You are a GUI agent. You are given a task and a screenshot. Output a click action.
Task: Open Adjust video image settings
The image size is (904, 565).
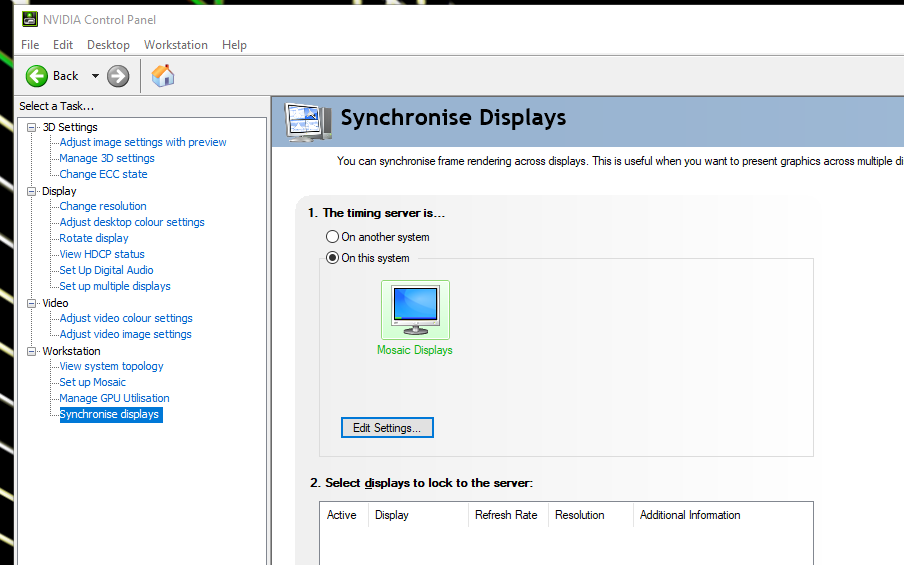point(125,334)
